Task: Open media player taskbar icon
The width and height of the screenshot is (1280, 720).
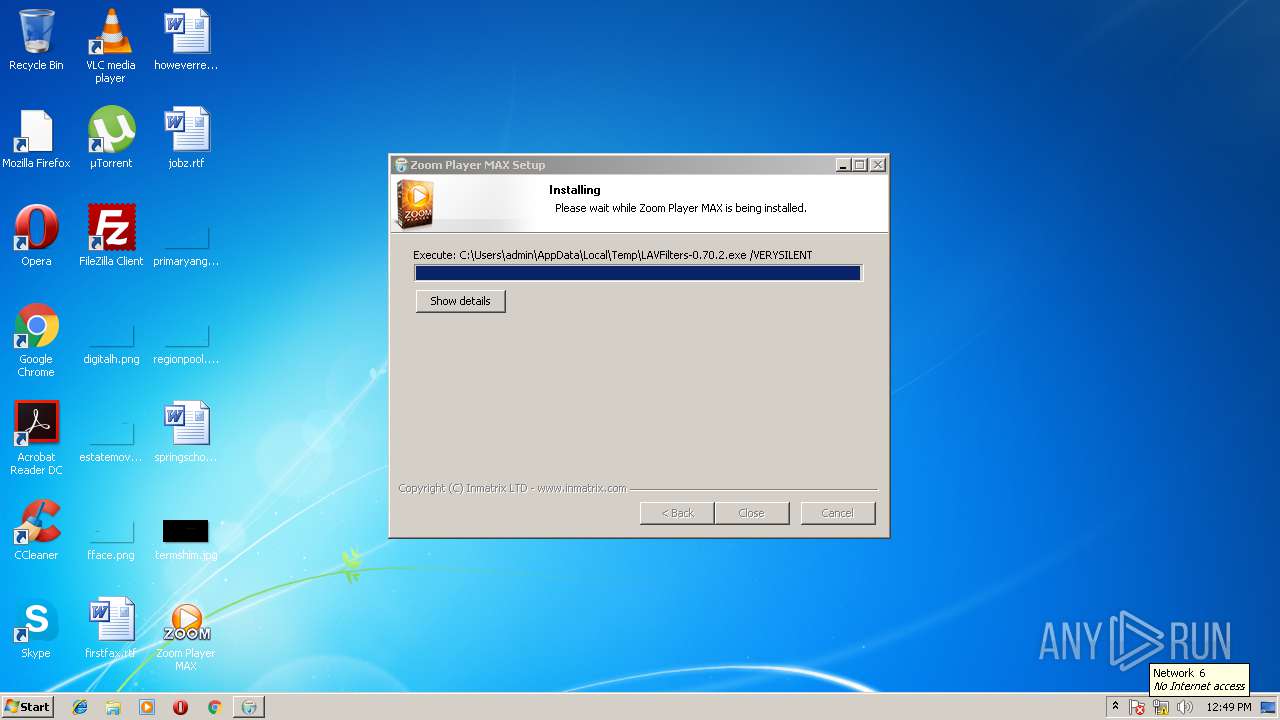Action: (147, 707)
